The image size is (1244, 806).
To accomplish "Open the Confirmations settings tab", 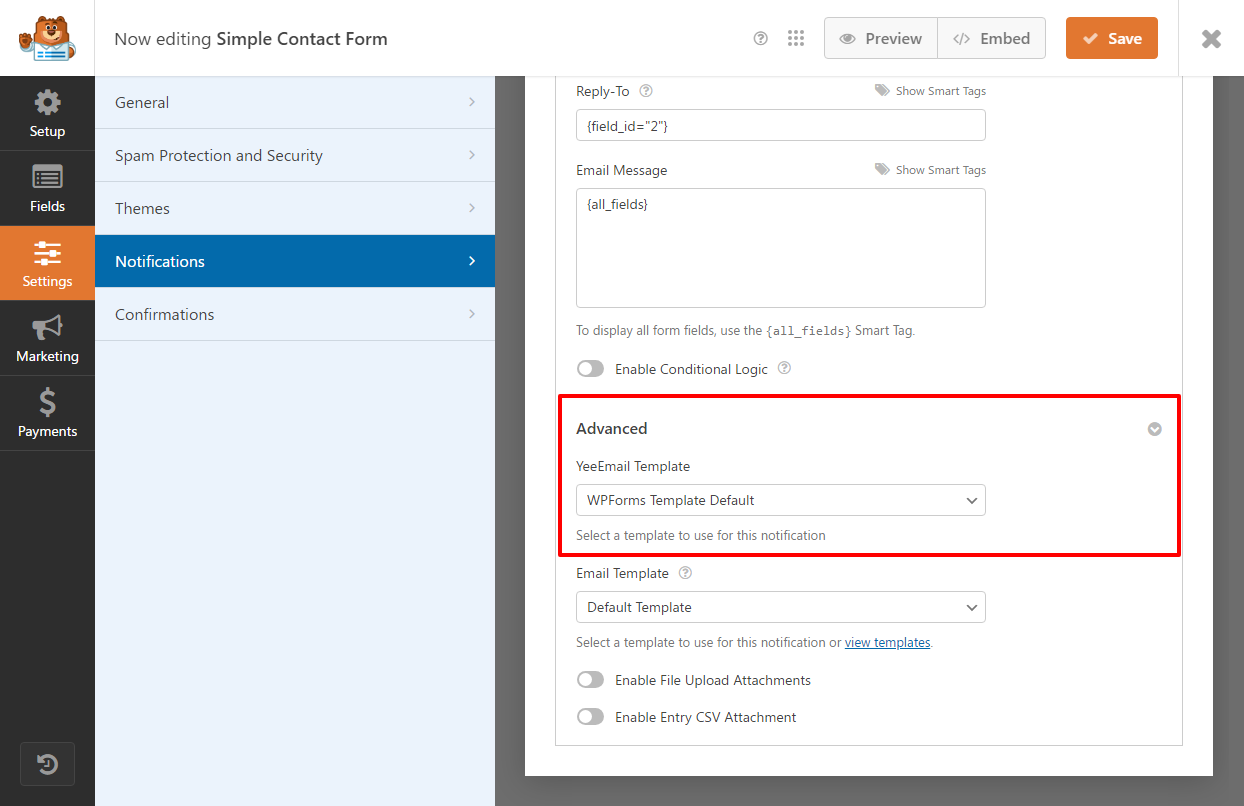I will click(x=295, y=314).
